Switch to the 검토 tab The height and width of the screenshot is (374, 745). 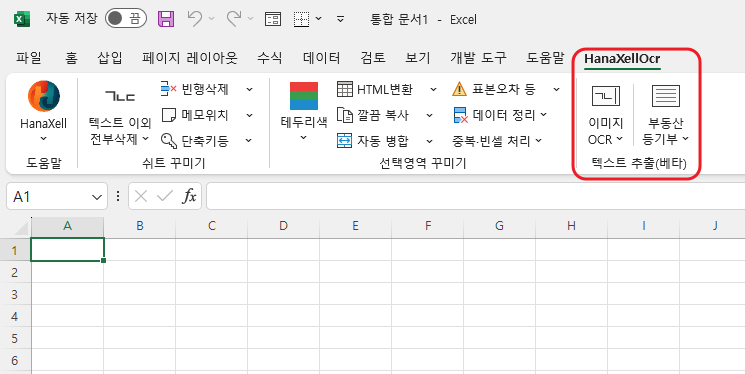373,58
